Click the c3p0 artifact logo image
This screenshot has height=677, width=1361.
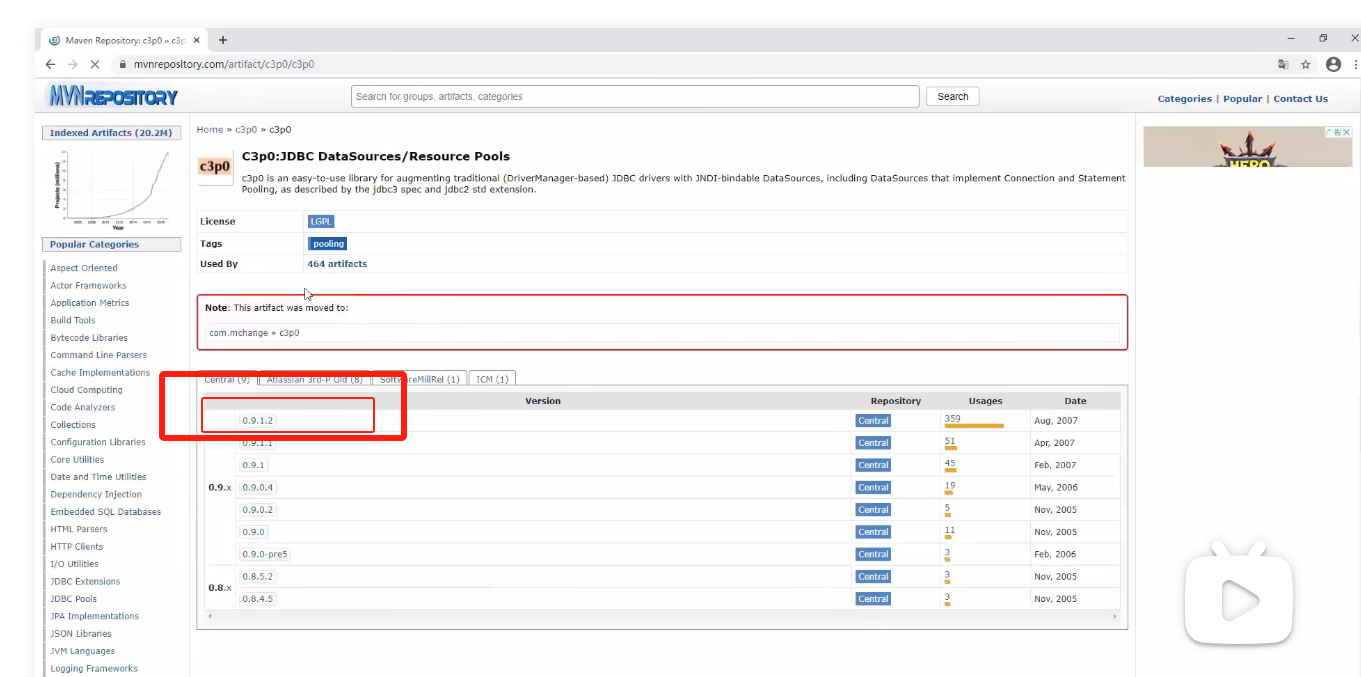215,167
